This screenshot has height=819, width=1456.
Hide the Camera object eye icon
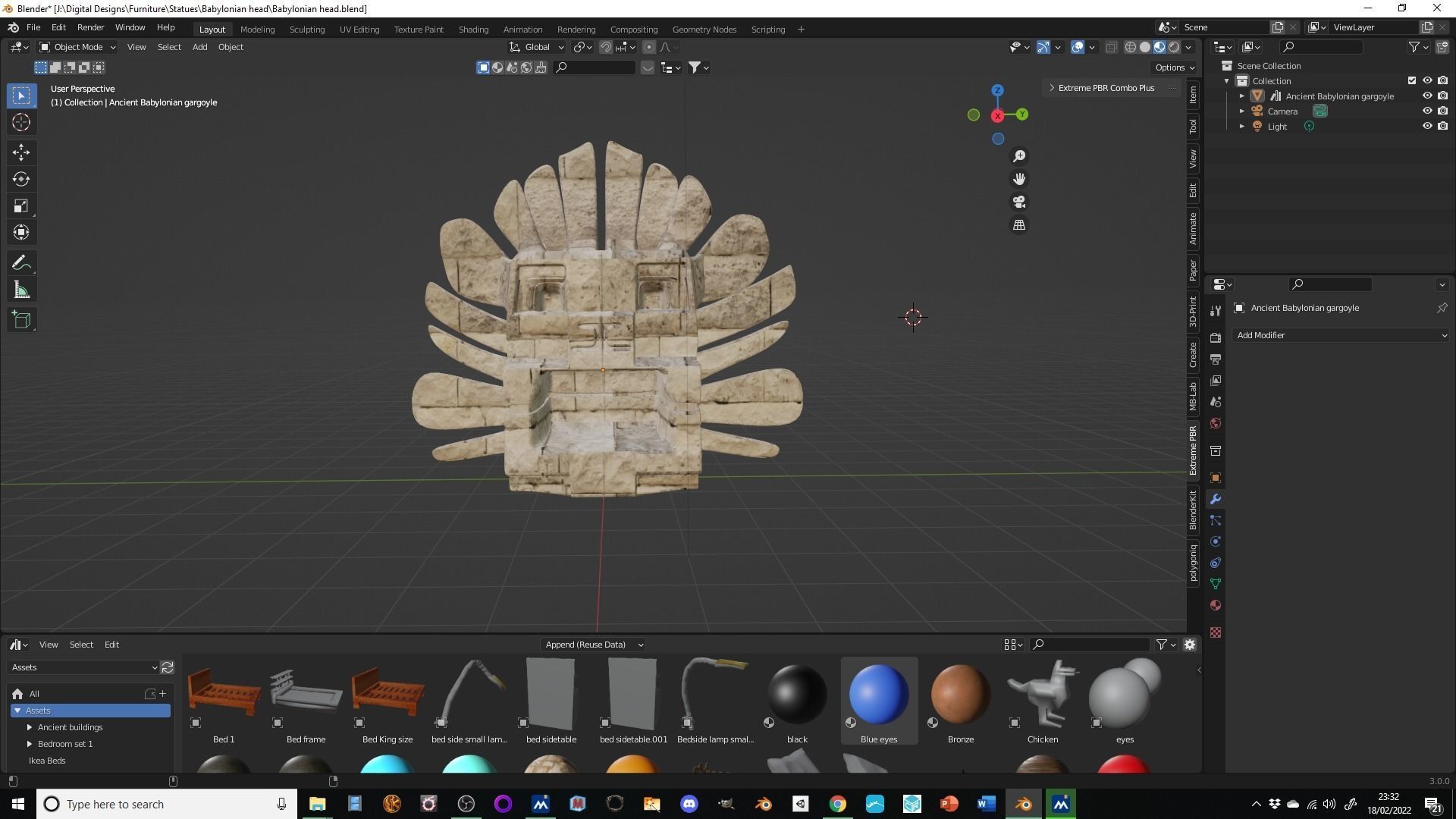[1426, 111]
